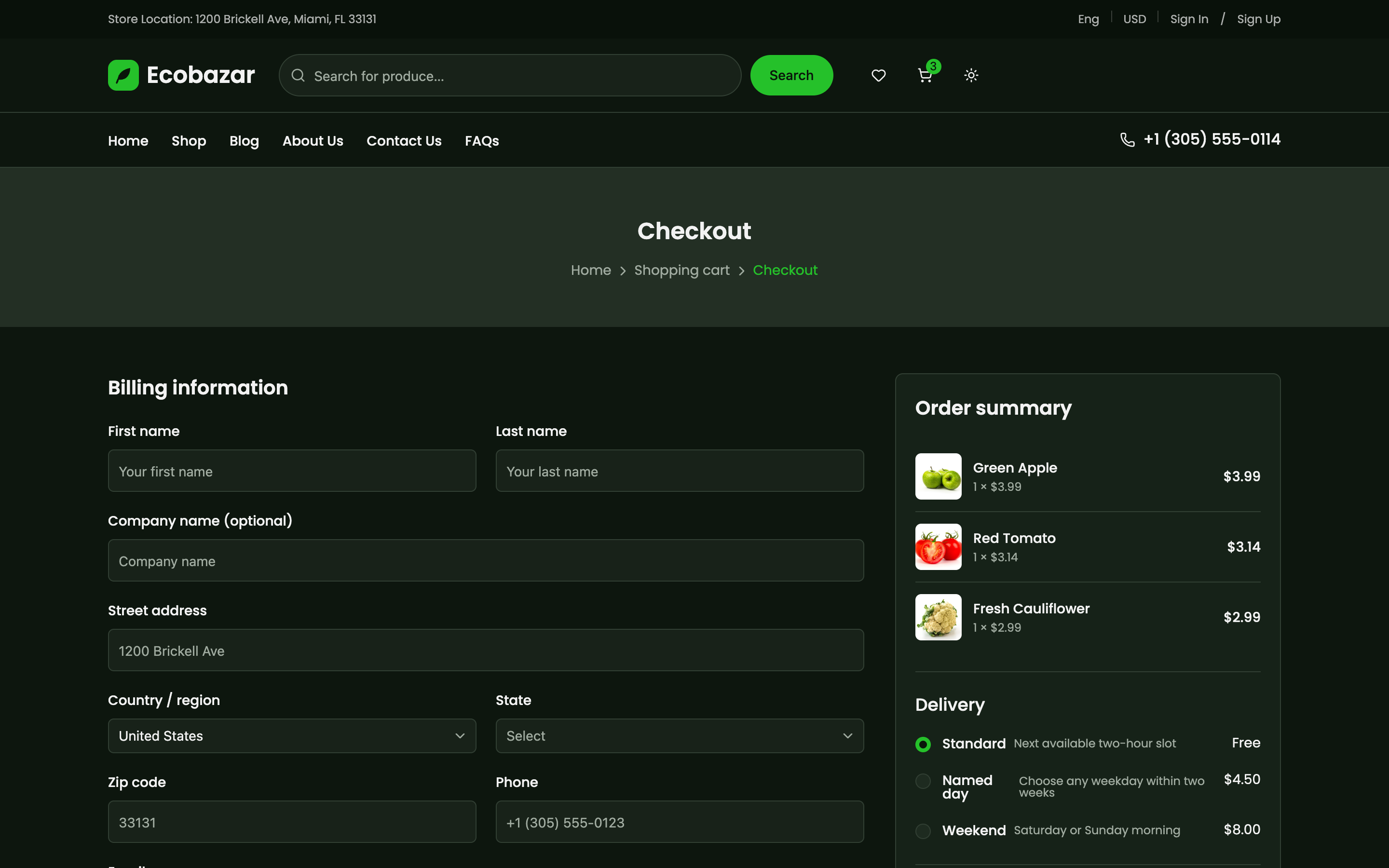Screen dimensions: 1389x868
Task: Click Home breadcrumb link
Action: tap(591, 270)
